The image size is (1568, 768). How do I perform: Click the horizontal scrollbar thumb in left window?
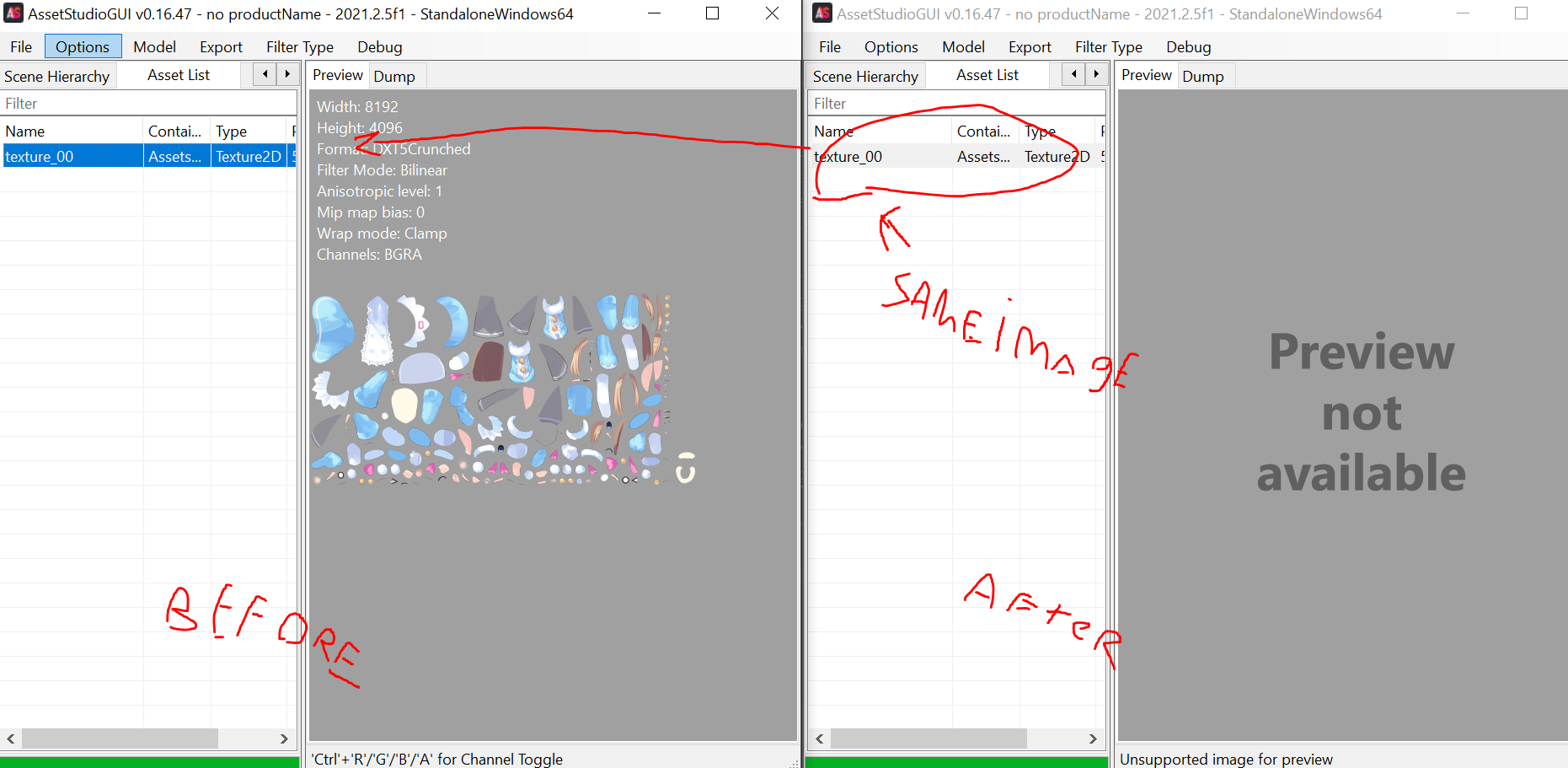coord(120,738)
